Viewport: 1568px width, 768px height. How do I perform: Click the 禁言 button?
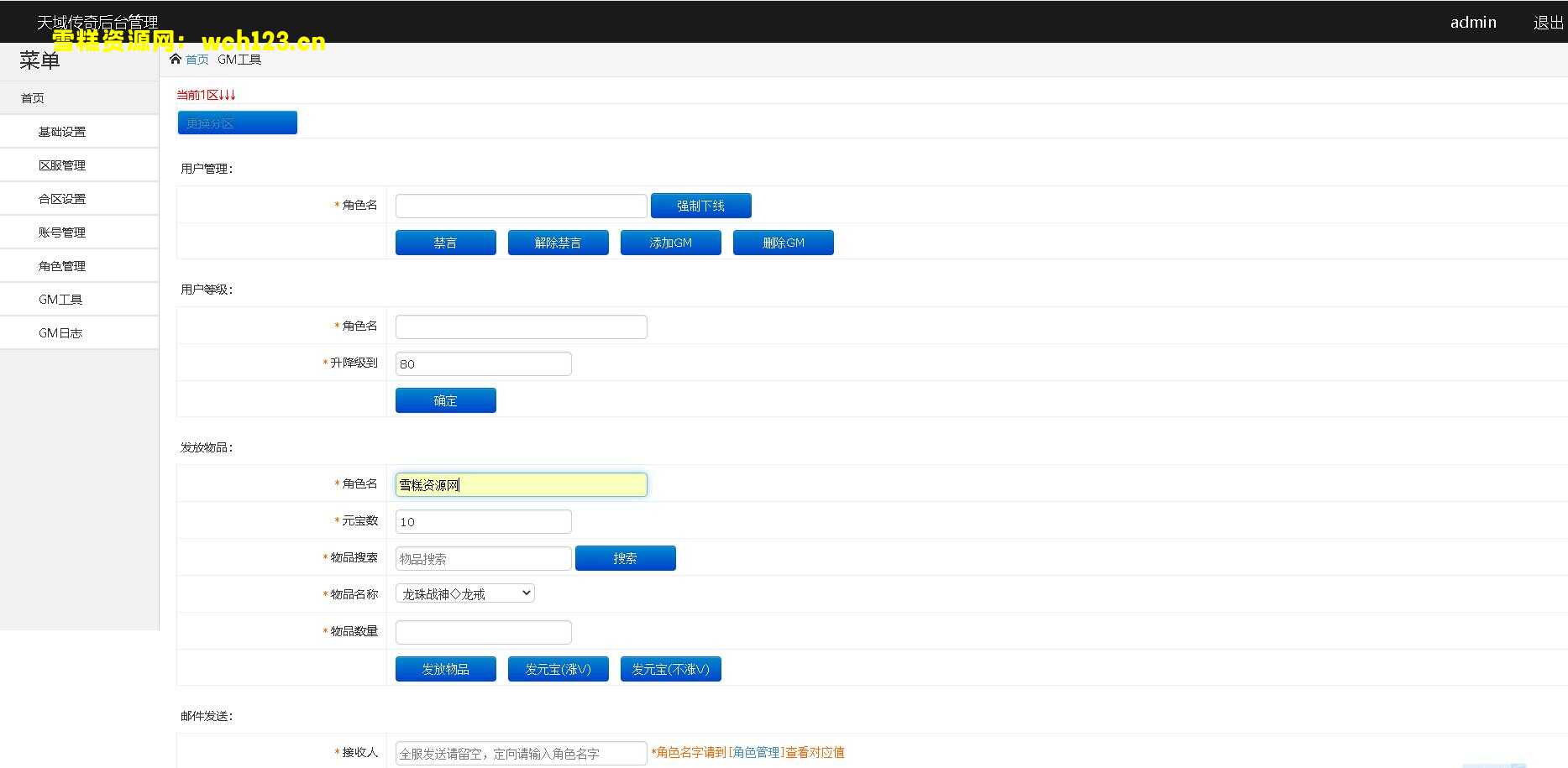pyautogui.click(x=445, y=243)
